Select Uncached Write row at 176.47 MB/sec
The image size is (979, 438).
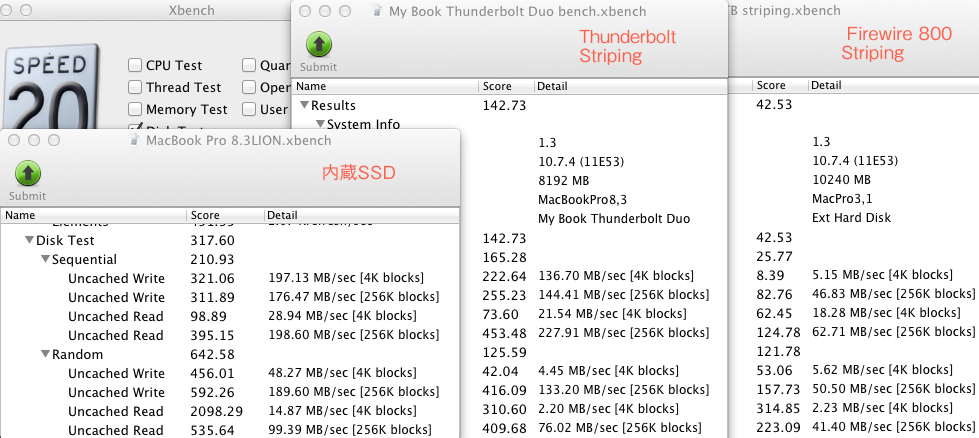pyautogui.click(x=230, y=297)
